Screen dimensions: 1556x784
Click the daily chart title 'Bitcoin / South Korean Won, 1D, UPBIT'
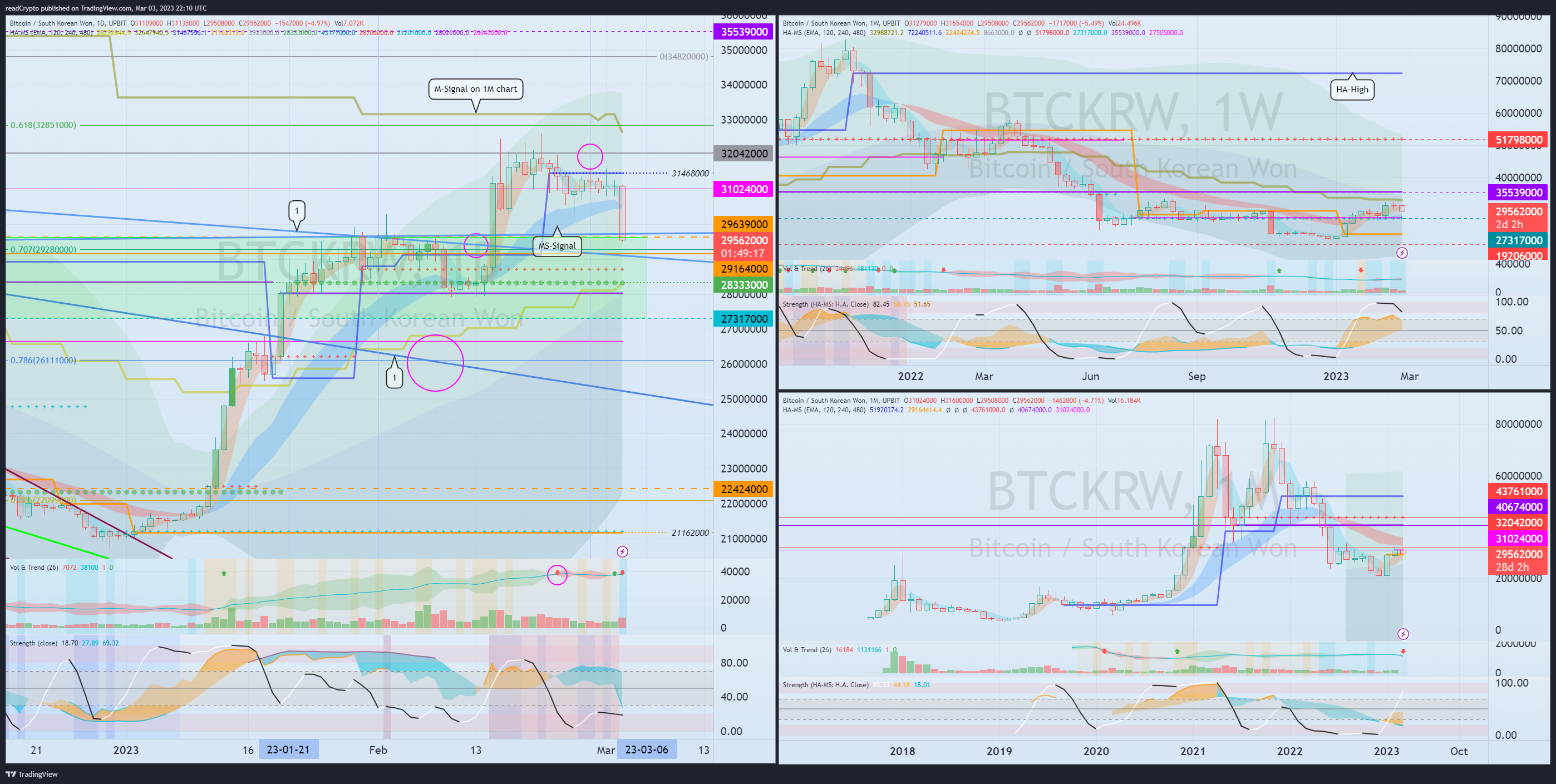pyautogui.click(x=68, y=23)
